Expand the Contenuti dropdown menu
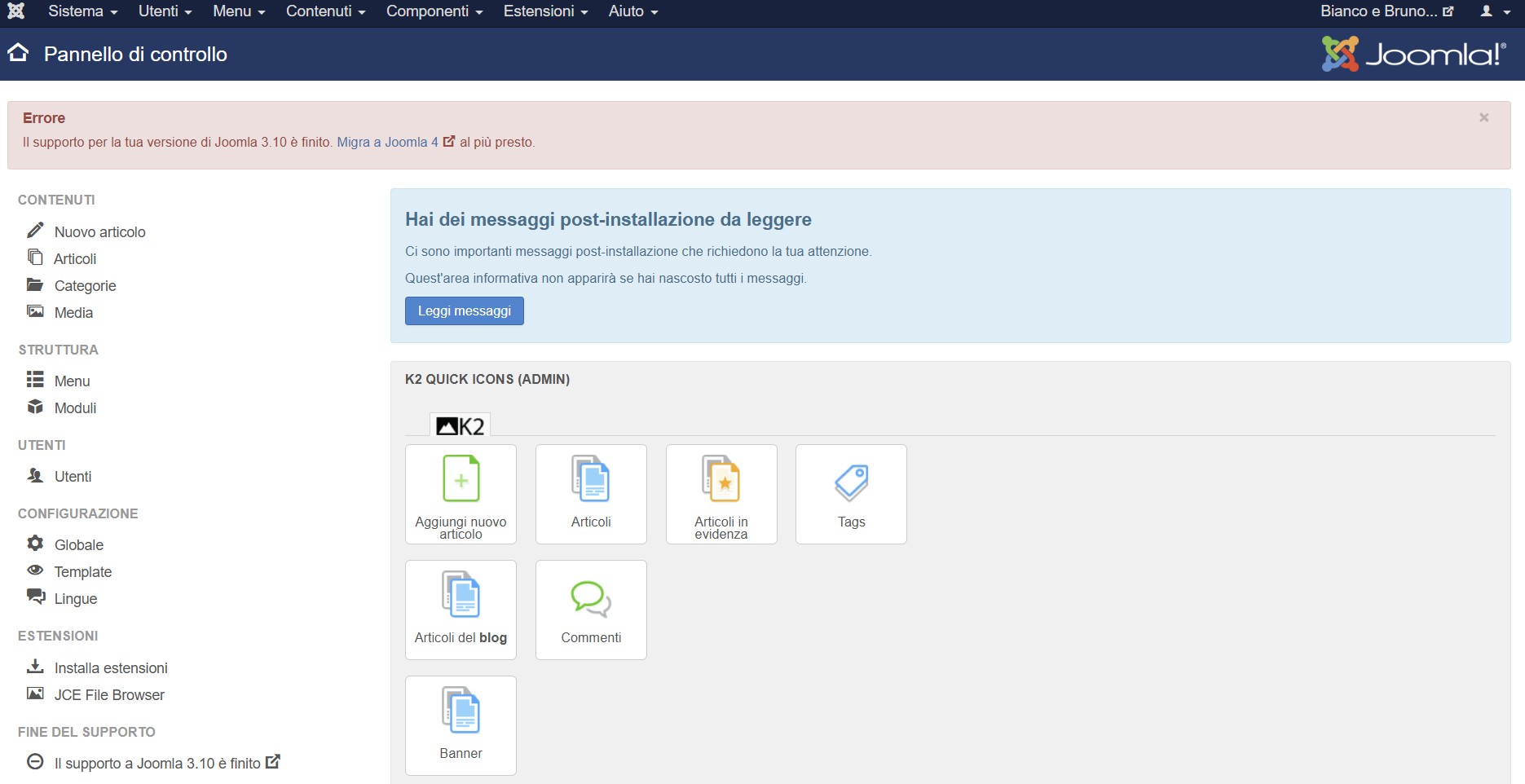The image size is (1525, 784). coord(326,11)
